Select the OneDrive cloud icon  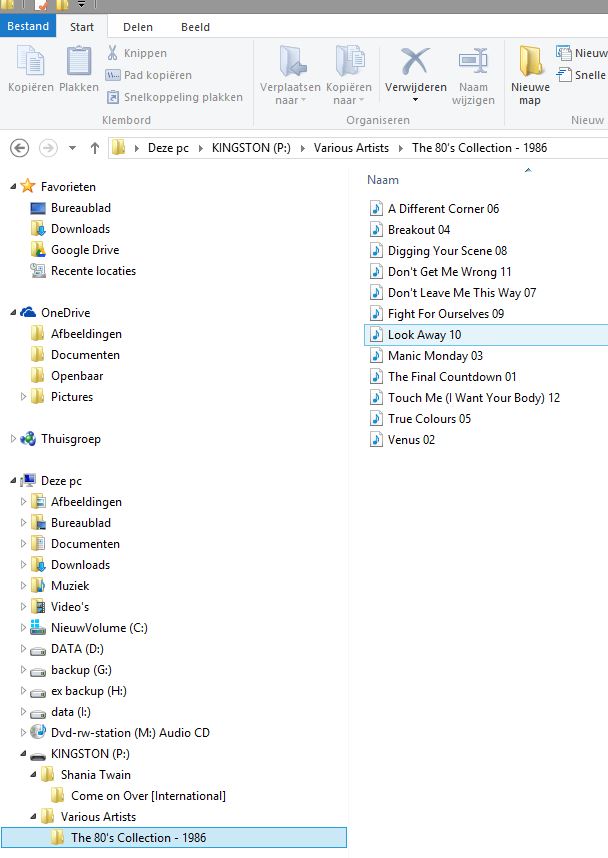tap(28, 312)
